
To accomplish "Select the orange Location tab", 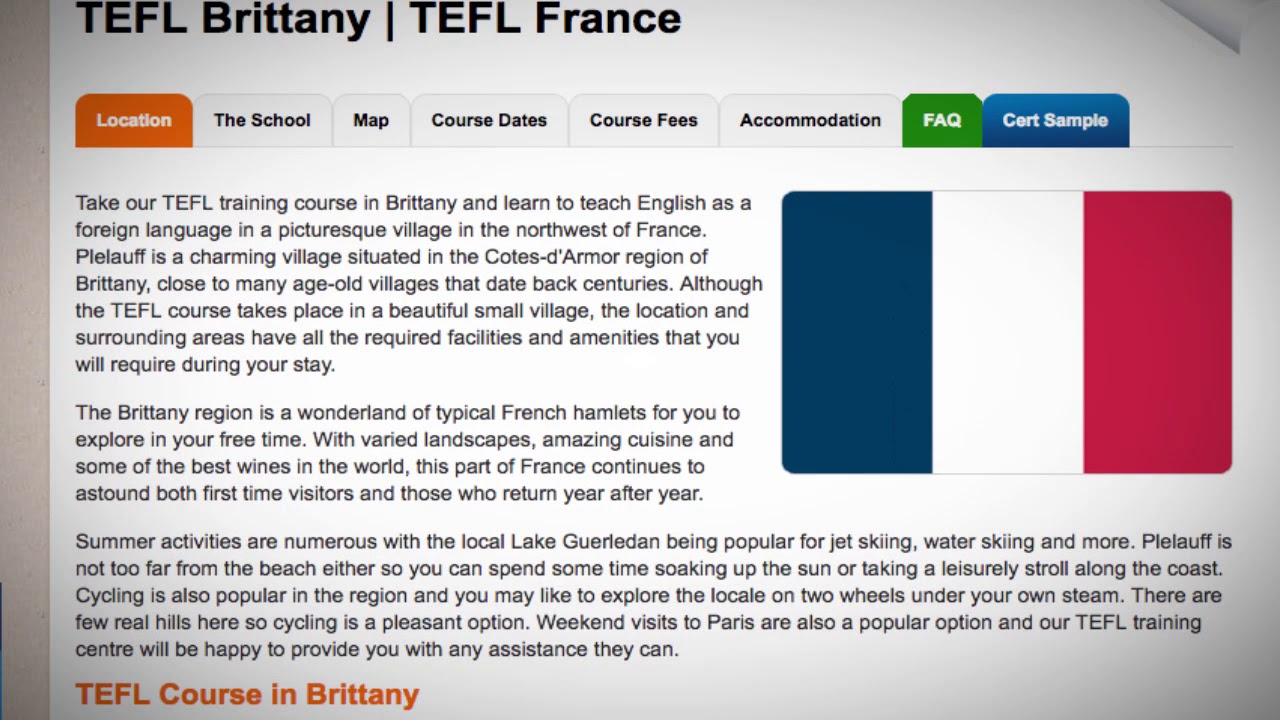I will pos(134,120).
